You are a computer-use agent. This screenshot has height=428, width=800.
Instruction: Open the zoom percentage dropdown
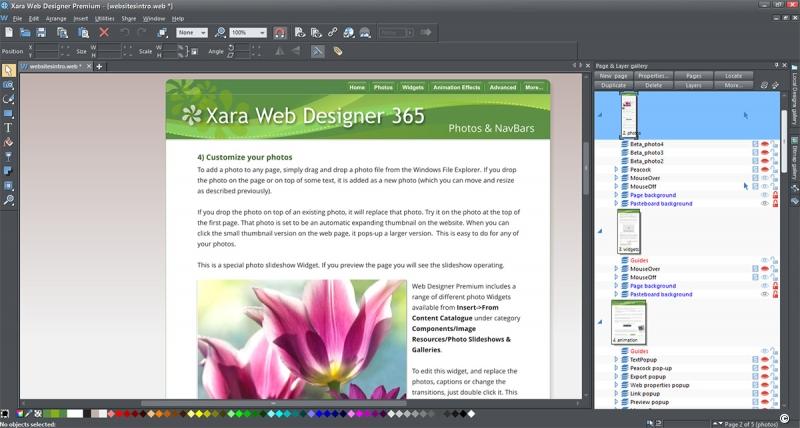(x=262, y=33)
